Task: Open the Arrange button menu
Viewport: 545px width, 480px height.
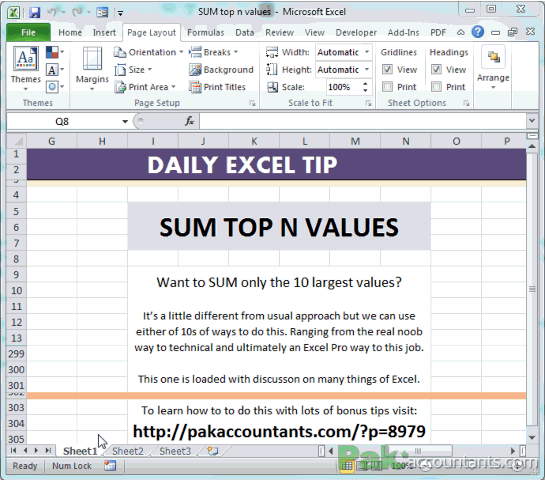Action: [493, 68]
